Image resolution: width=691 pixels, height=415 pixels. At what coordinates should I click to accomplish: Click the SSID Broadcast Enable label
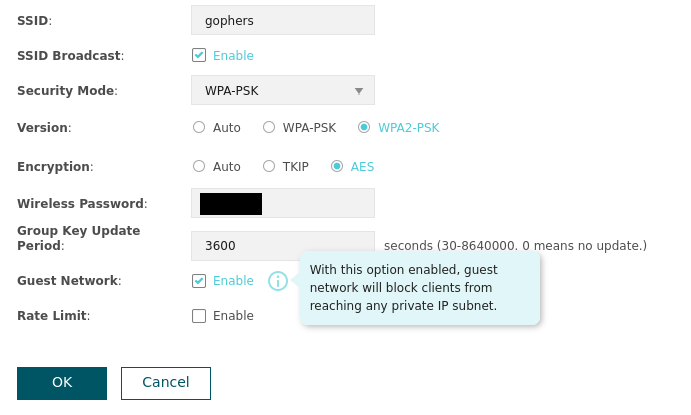(x=233, y=56)
